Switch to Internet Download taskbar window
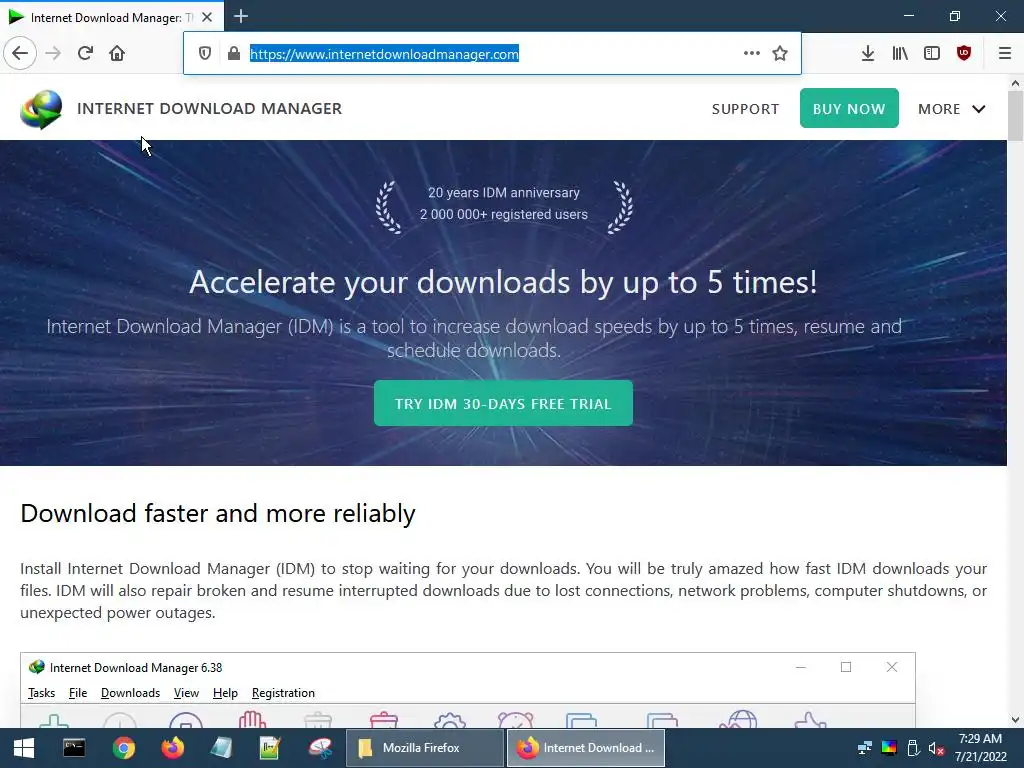Image resolution: width=1024 pixels, height=768 pixels. [586, 748]
